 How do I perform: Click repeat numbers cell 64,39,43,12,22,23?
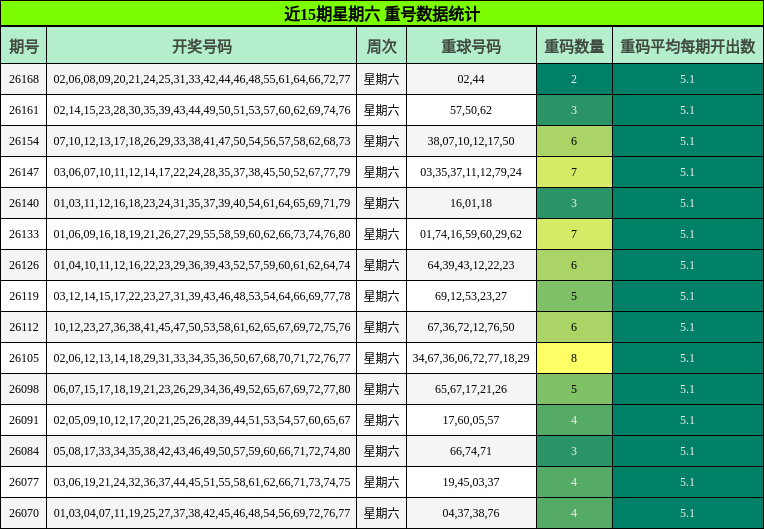pyautogui.click(x=471, y=265)
